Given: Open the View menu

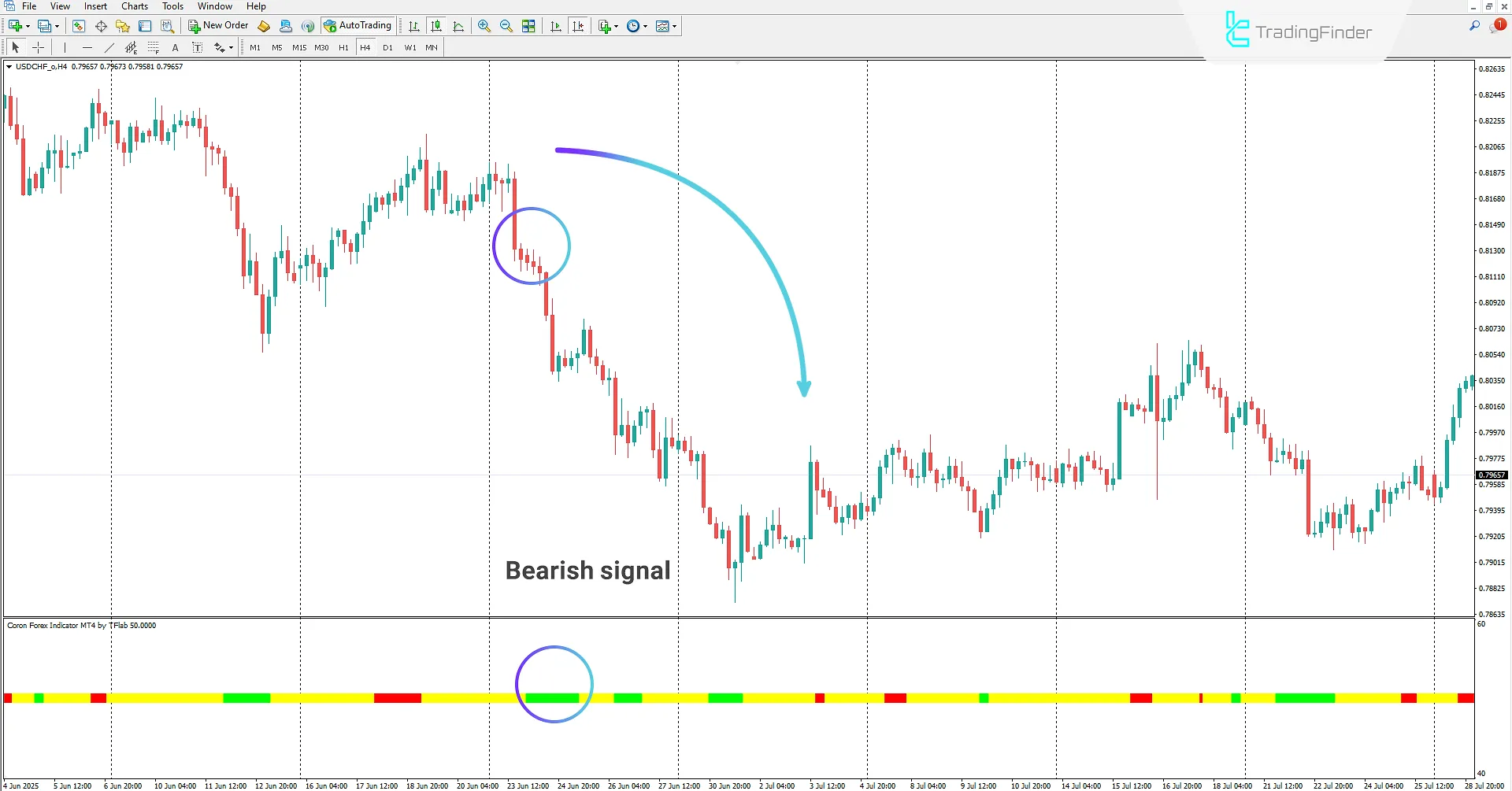Looking at the screenshot, I should pyautogui.click(x=60, y=6).
